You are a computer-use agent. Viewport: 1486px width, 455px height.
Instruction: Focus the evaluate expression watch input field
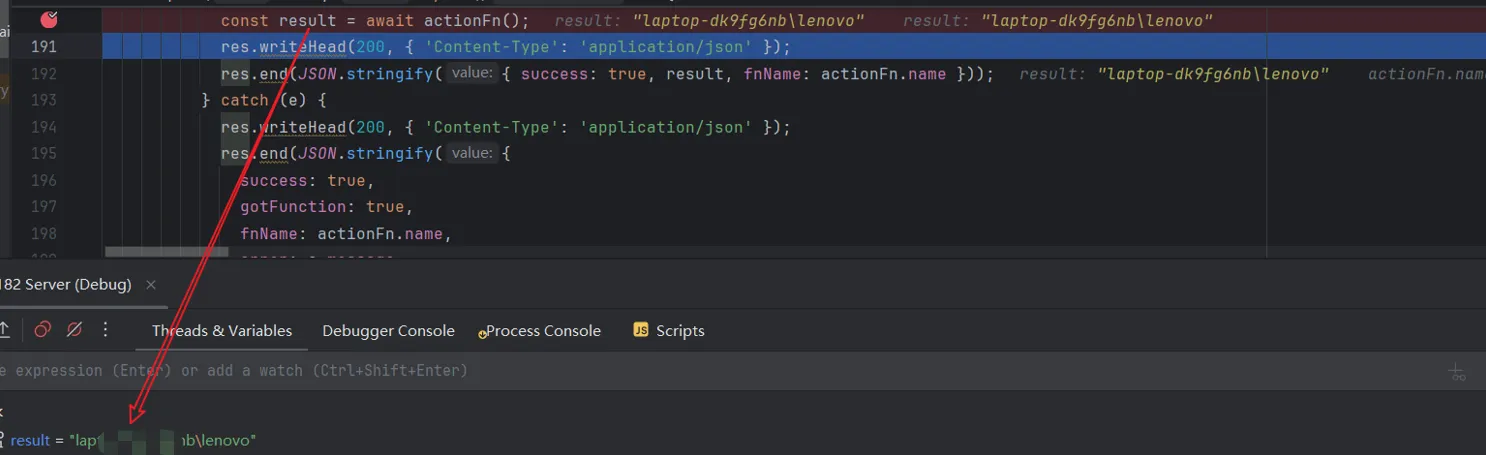pos(720,371)
